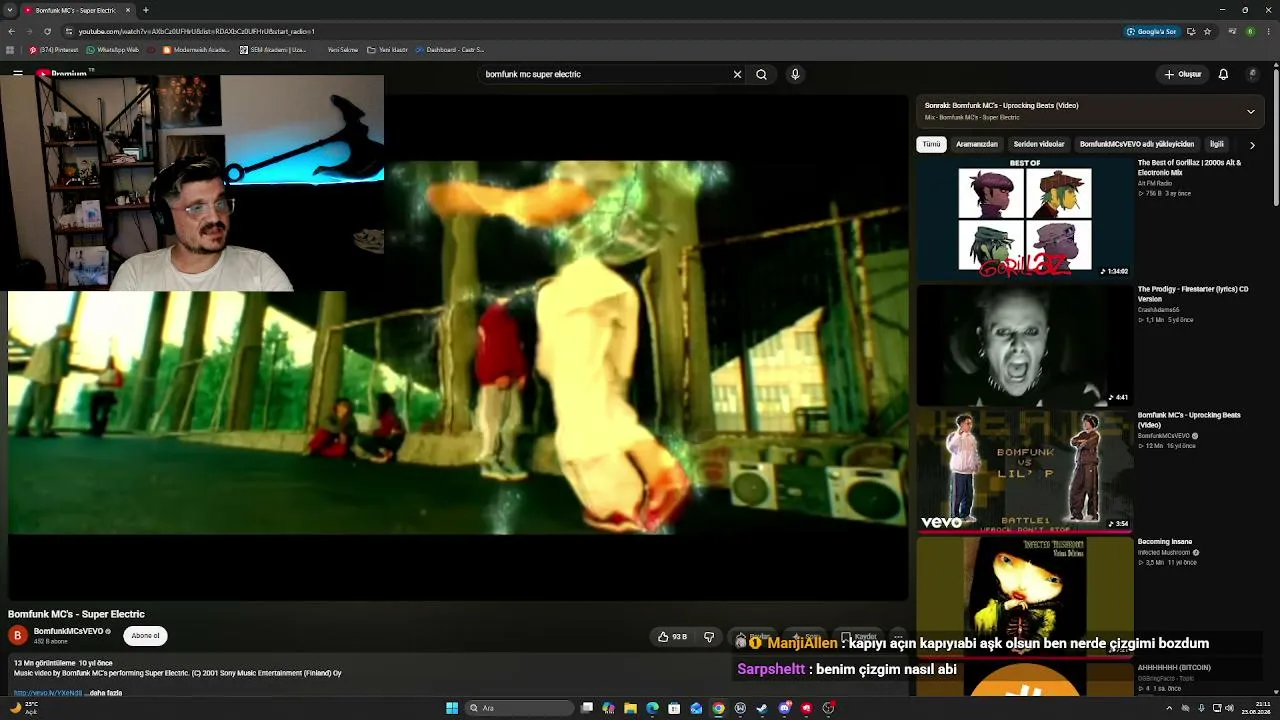This screenshot has width=1280, height=720.
Task: Open the BomfunkMCsVEVO channel name link
Action: pyautogui.click(x=69, y=632)
